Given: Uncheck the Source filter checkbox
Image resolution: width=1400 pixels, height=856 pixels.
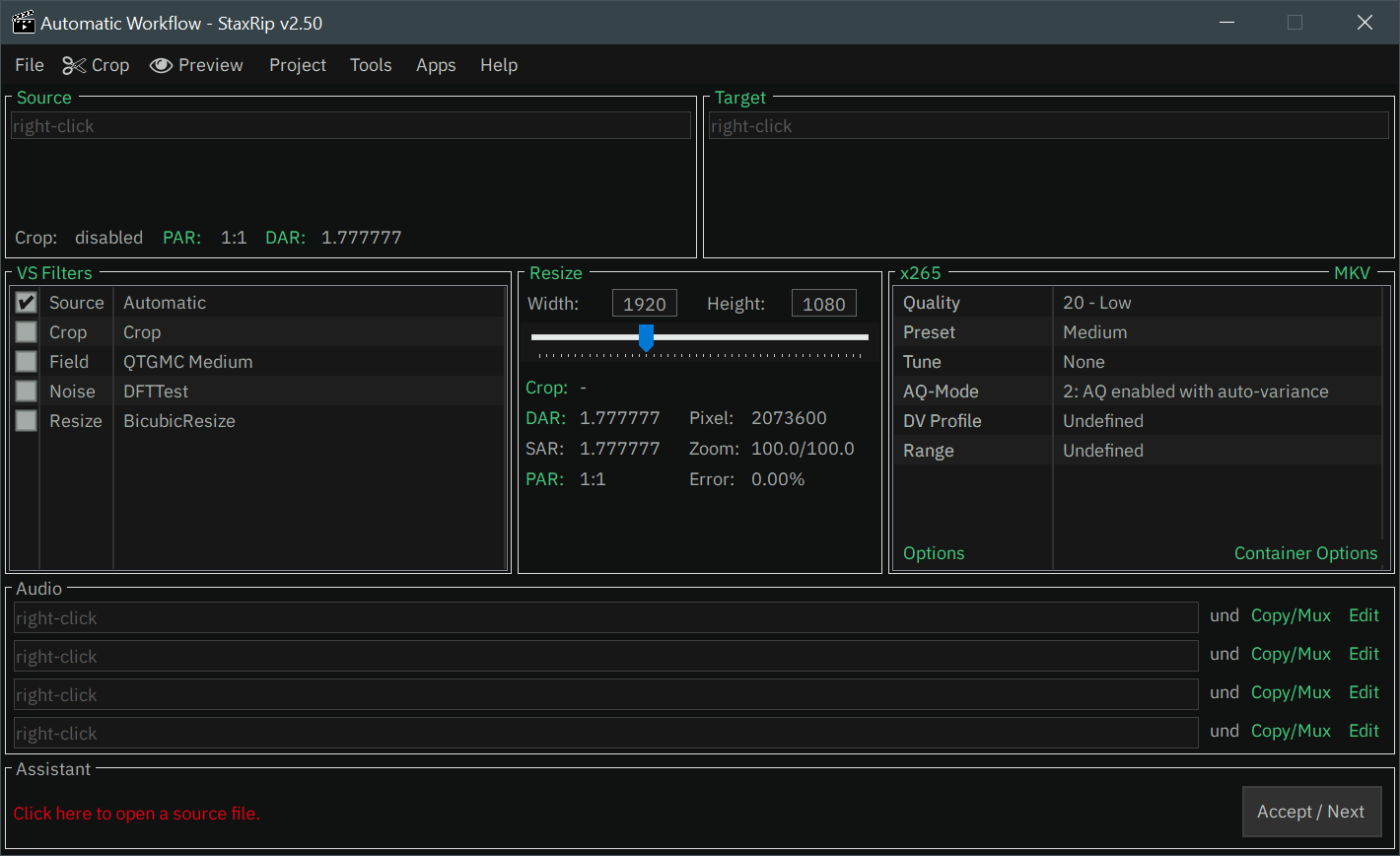Looking at the screenshot, I should 27,303.
